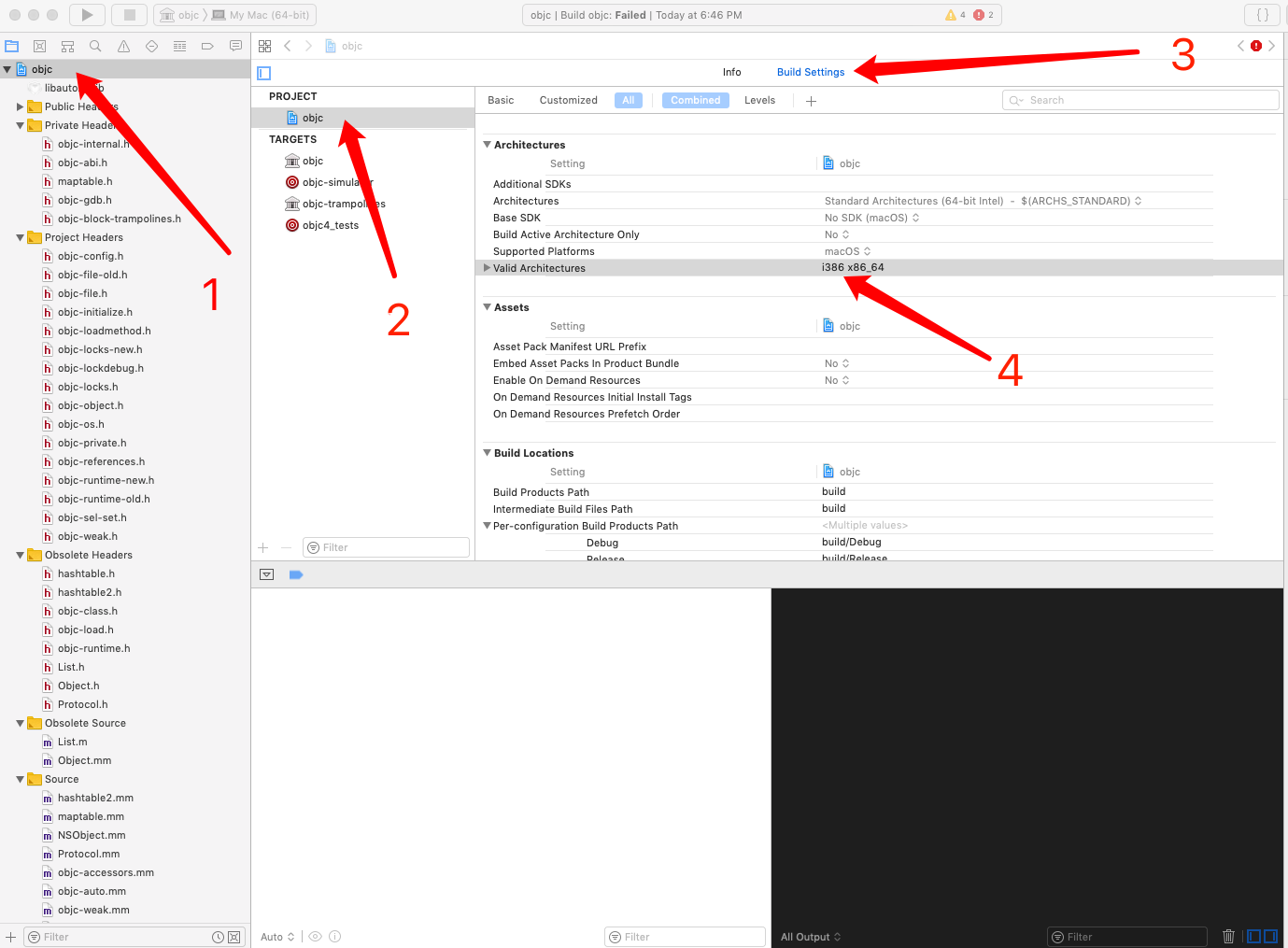The height and width of the screenshot is (948, 1288).
Task: Open the Breakpoint navigator icon
Action: (x=207, y=46)
